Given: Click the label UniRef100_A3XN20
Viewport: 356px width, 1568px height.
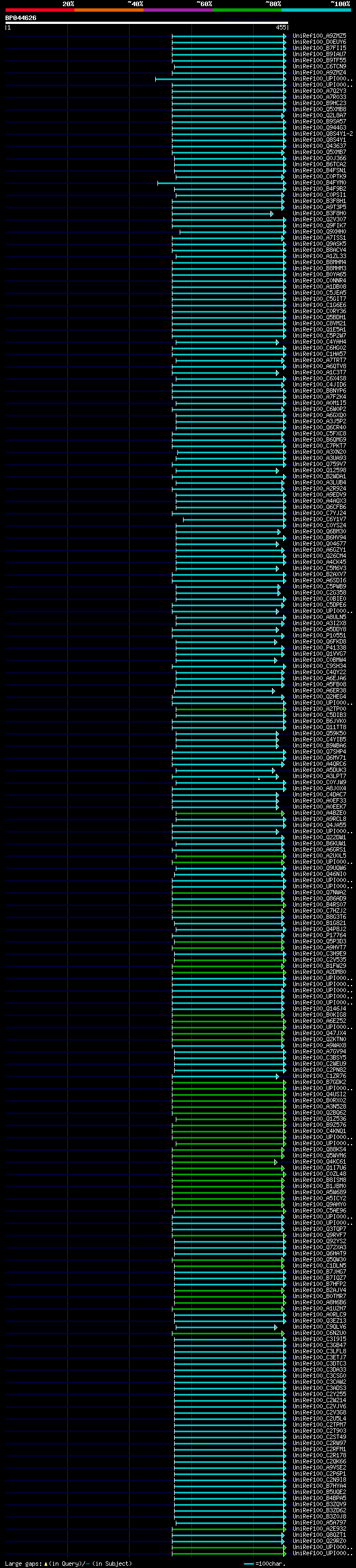Looking at the screenshot, I should pyautogui.click(x=319, y=452).
